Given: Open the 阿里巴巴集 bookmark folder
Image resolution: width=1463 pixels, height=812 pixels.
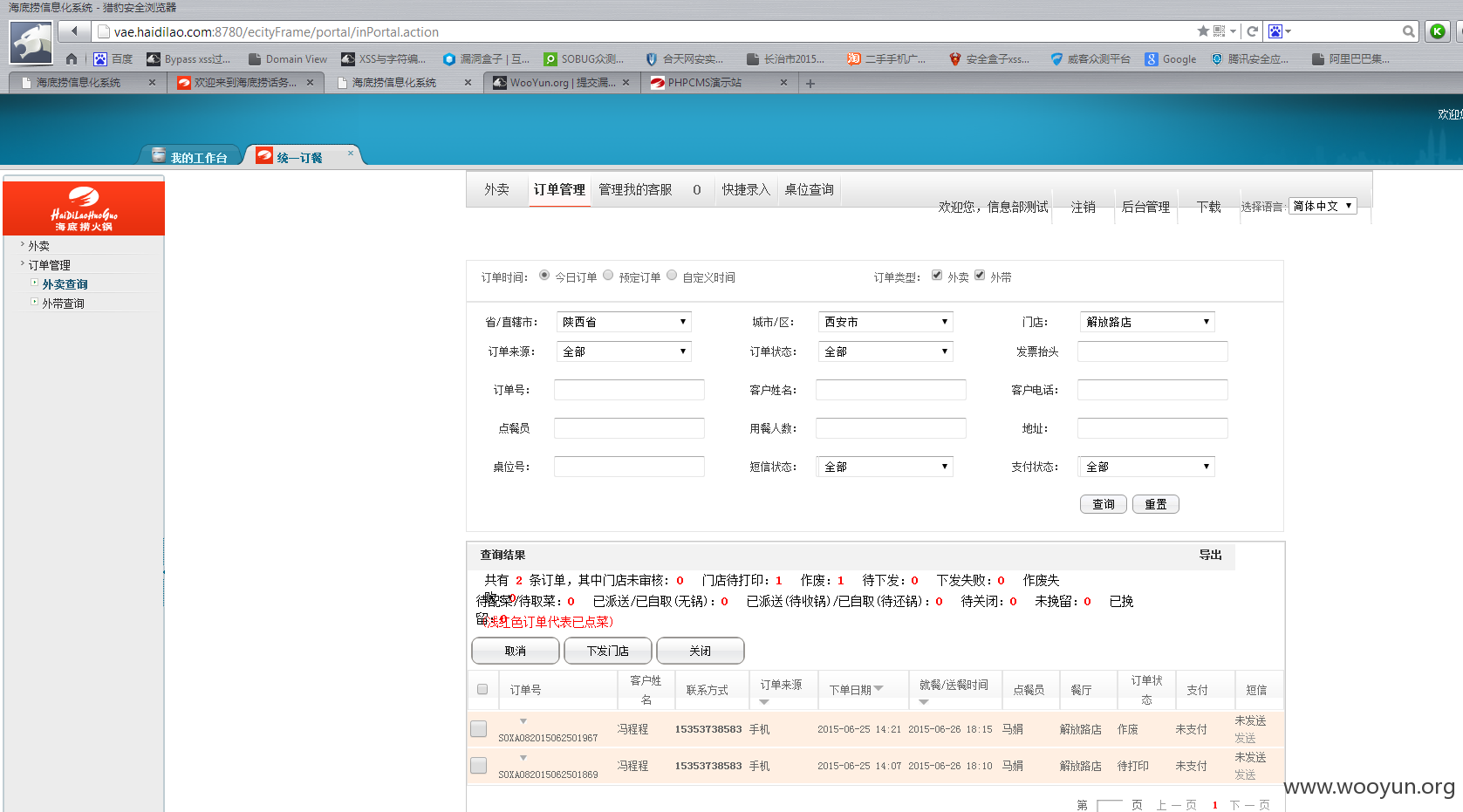Looking at the screenshot, I should click(x=1350, y=59).
